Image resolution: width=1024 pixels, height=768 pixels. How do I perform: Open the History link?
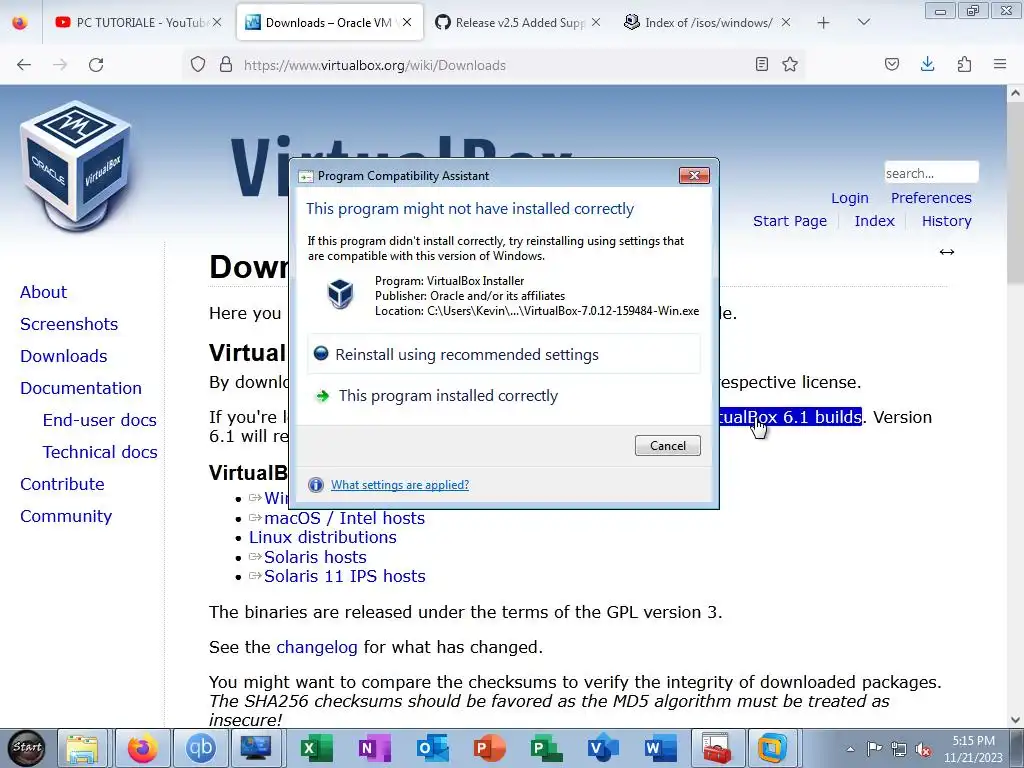946,221
